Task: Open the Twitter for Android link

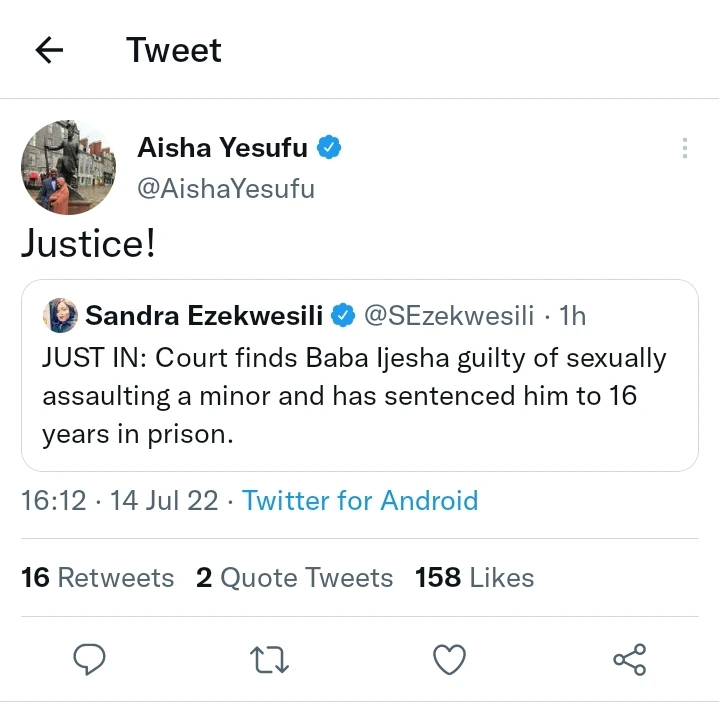Action: 360,500
